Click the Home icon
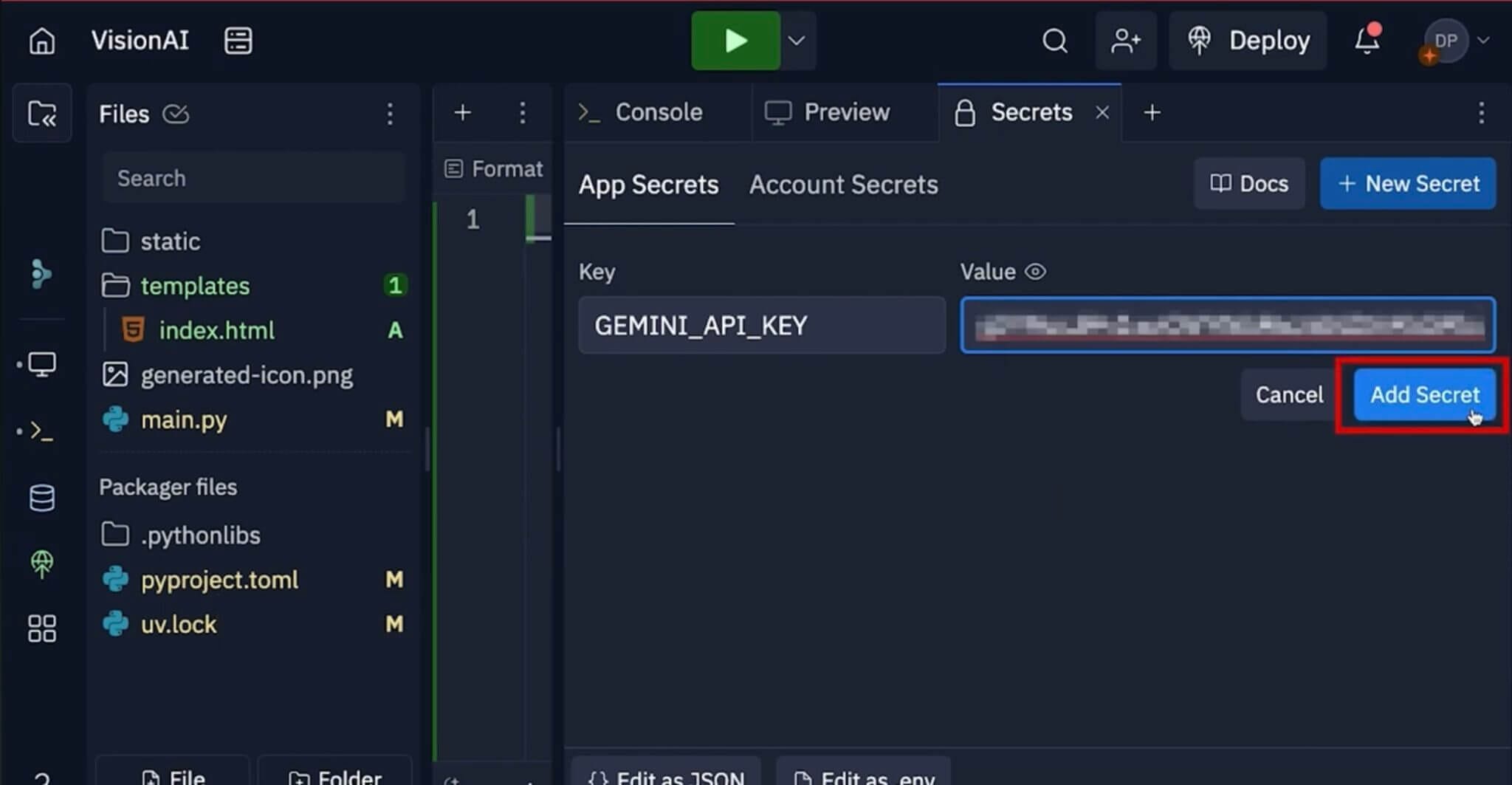The width and height of the screenshot is (1512, 785). pyautogui.click(x=41, y=41)
